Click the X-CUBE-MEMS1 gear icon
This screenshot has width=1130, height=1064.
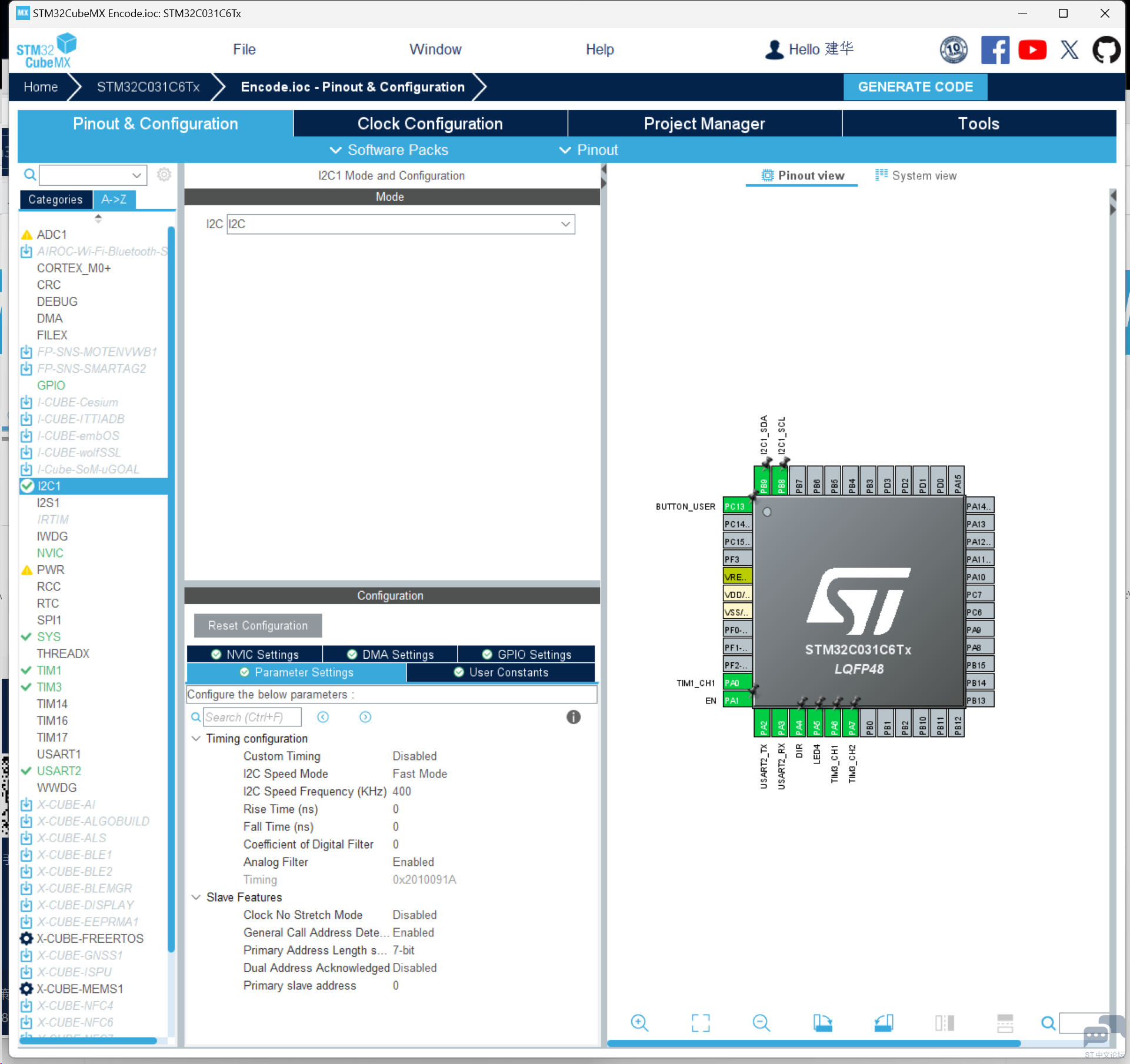[x=26, y=989]
